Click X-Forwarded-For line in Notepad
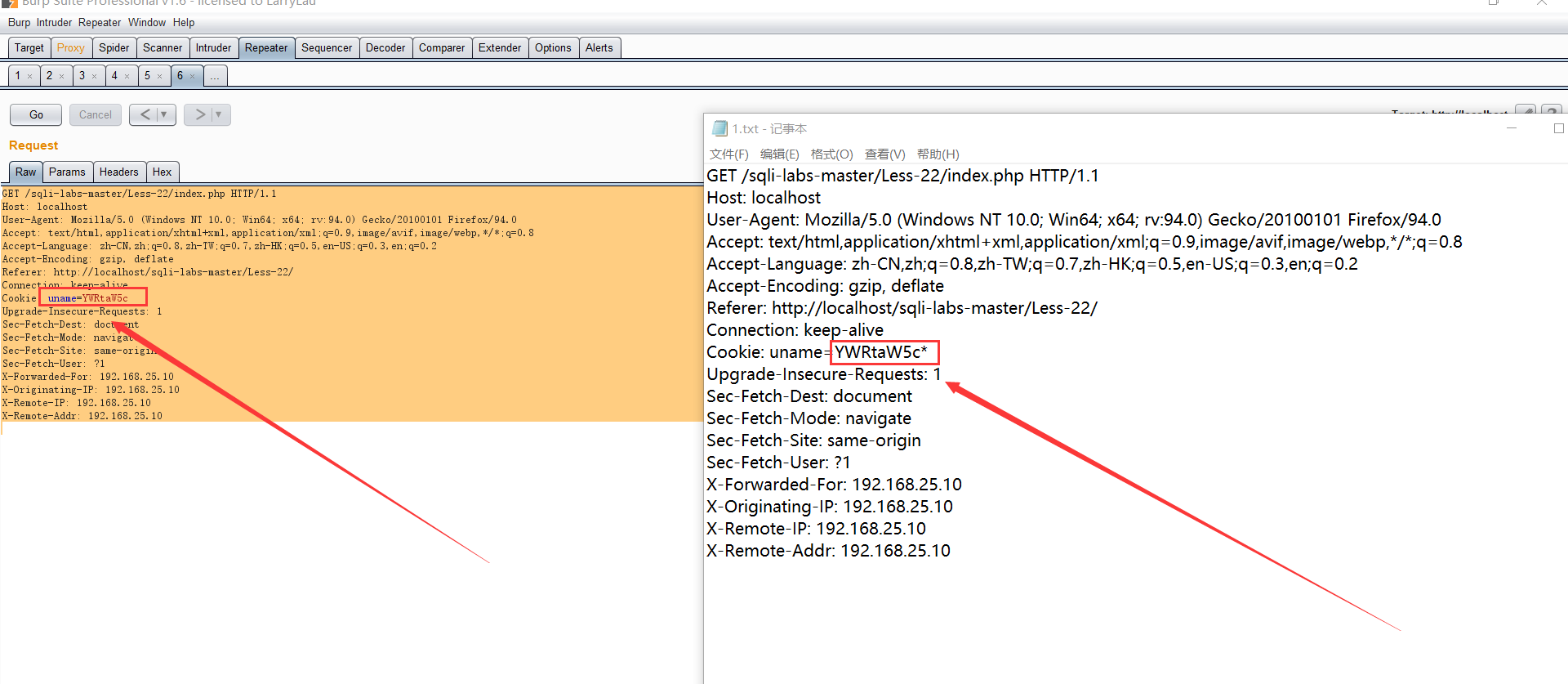Image resolution: width=1568 pixels, height=684 pixels. (x=834, y=485)
